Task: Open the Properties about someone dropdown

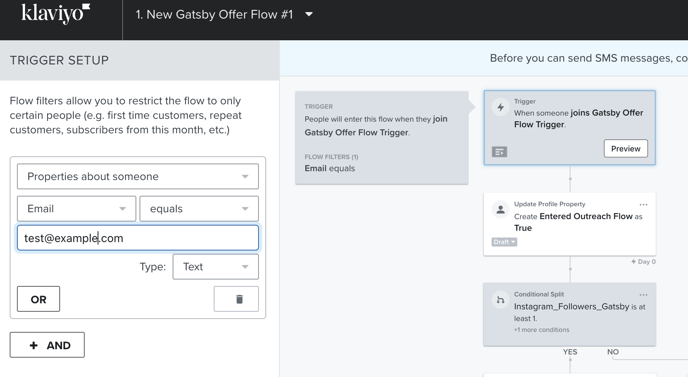Action: [x=138, y=176]
